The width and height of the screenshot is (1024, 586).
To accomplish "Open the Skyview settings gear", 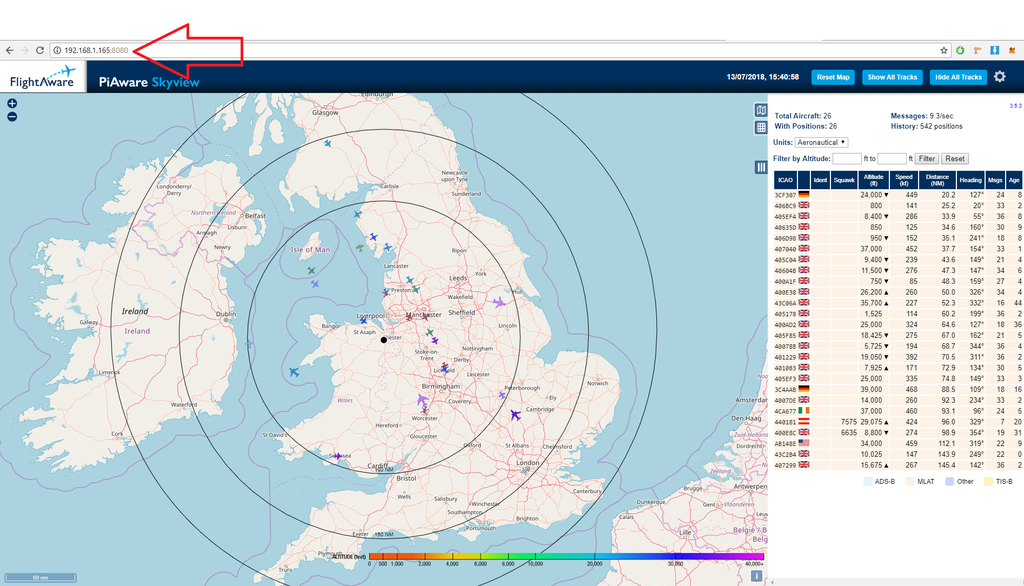I will [999, 77].
